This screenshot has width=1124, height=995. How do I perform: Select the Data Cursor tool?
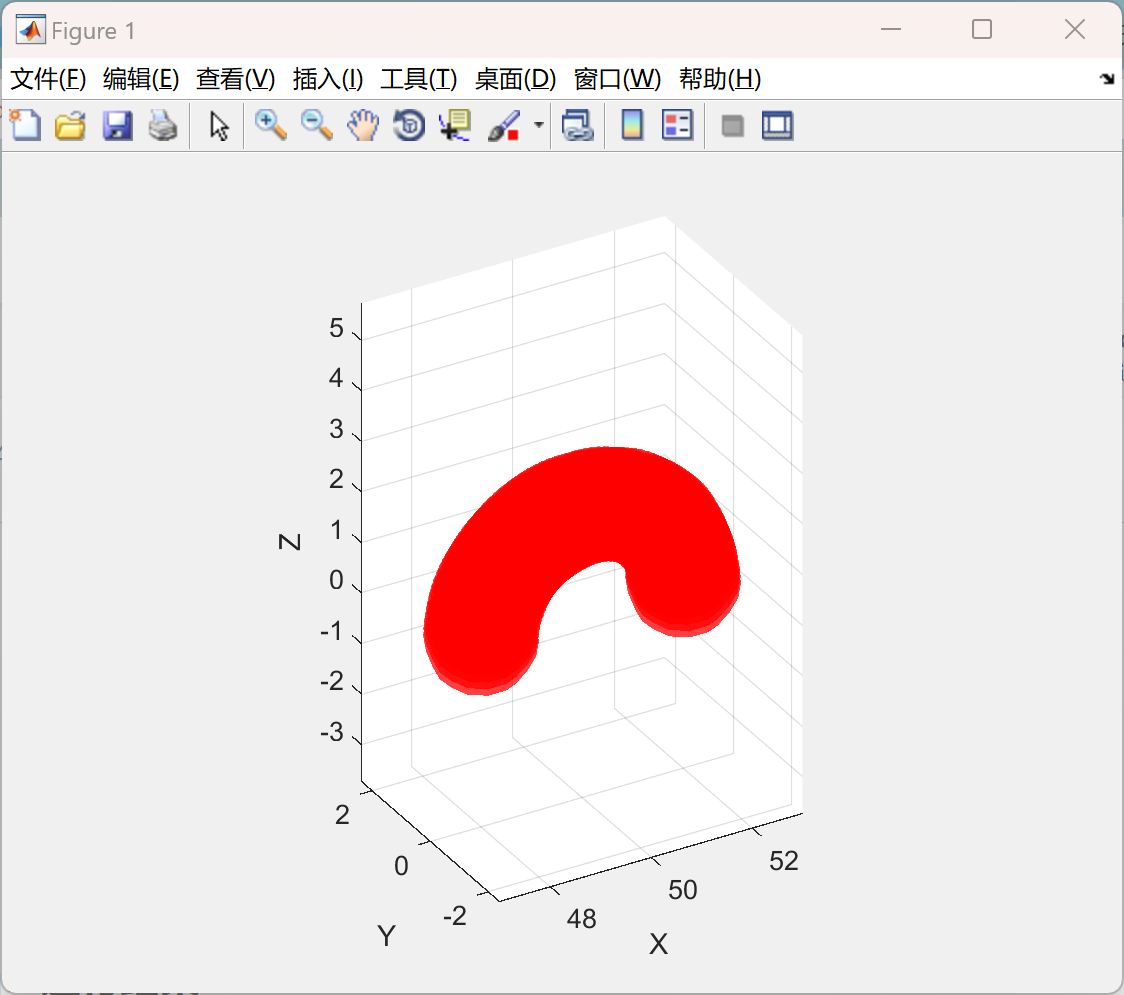point(454,125)
